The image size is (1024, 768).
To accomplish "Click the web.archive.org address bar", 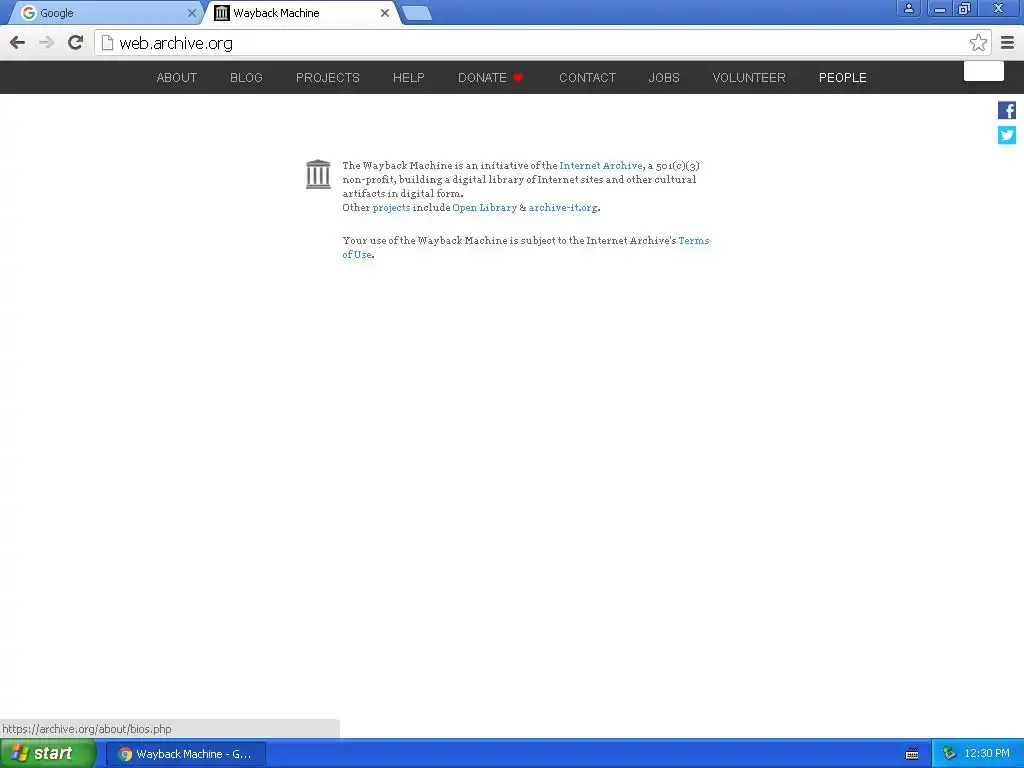I will (x=542, y=43).
